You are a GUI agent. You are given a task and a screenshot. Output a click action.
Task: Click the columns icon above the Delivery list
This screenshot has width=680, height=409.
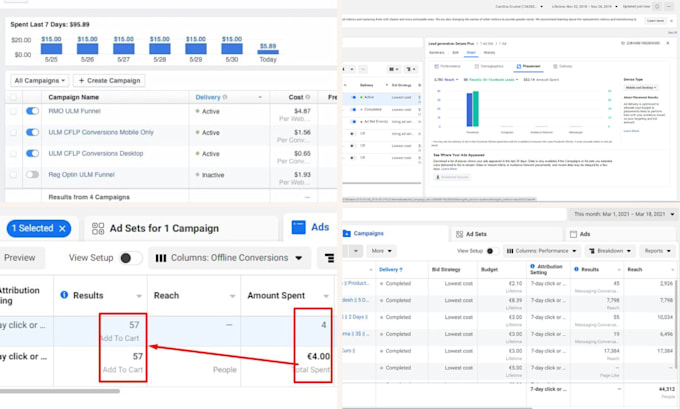(393, 69)
